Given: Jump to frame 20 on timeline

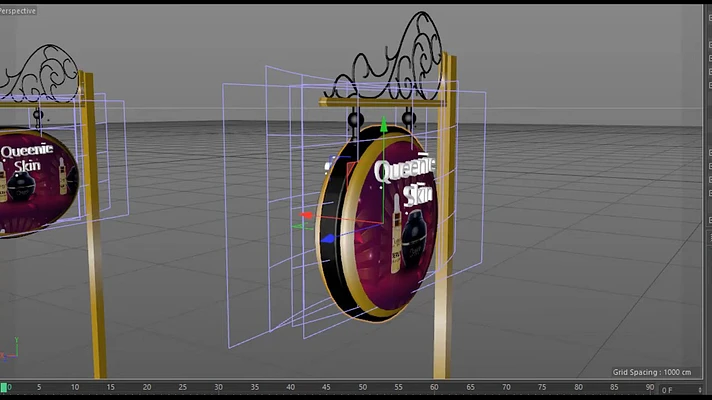Looking at the screenshot, I should (x=147, y=387).
